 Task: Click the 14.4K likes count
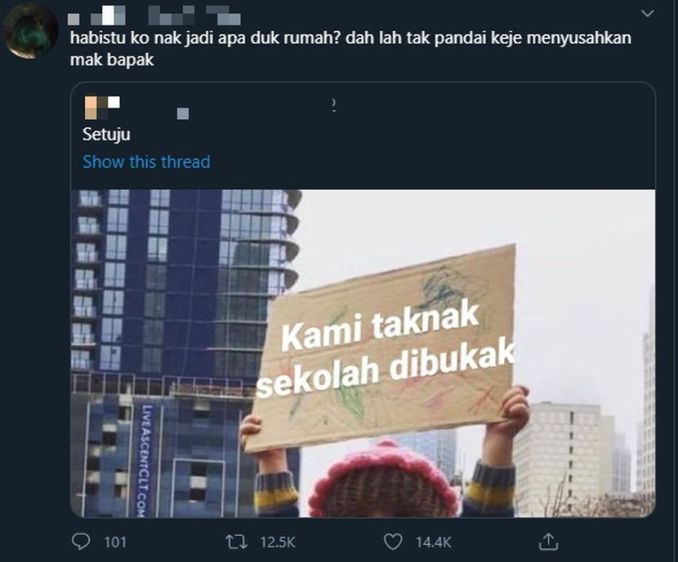(x=433, y=542)
